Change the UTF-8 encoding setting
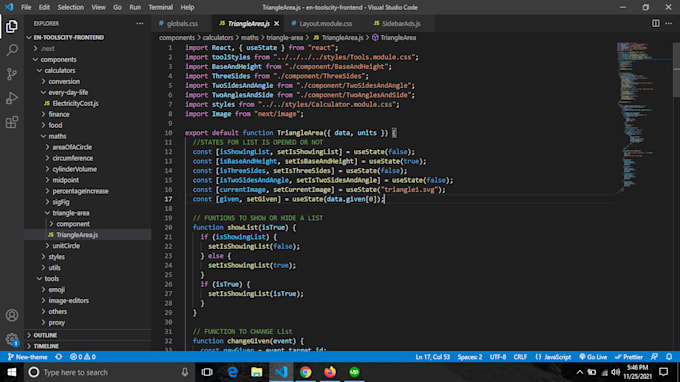Image resolution: width=680 pixels, height=382 pixels. coord(498,357)
